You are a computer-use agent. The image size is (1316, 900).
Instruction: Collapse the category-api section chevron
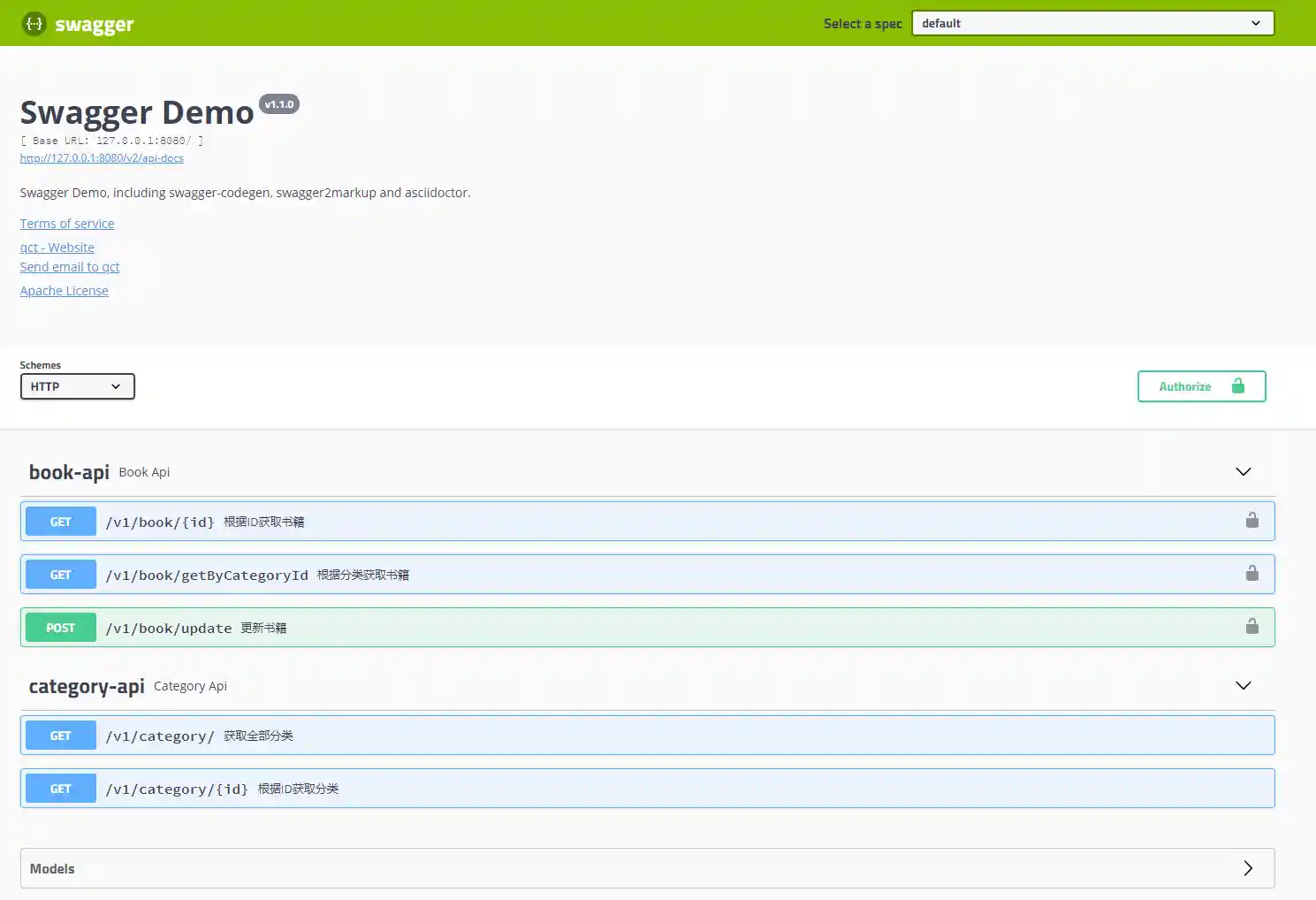[1243, 685]
